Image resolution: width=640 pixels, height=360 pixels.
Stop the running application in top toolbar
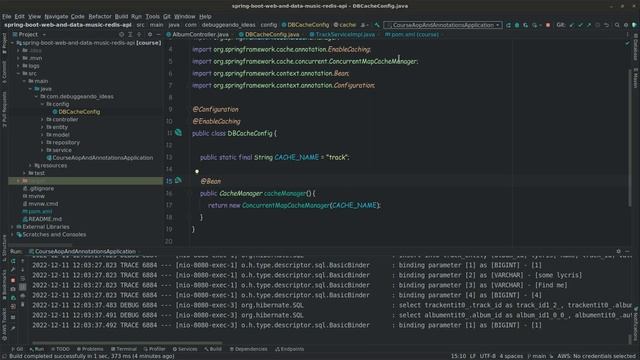coord(548,25)
